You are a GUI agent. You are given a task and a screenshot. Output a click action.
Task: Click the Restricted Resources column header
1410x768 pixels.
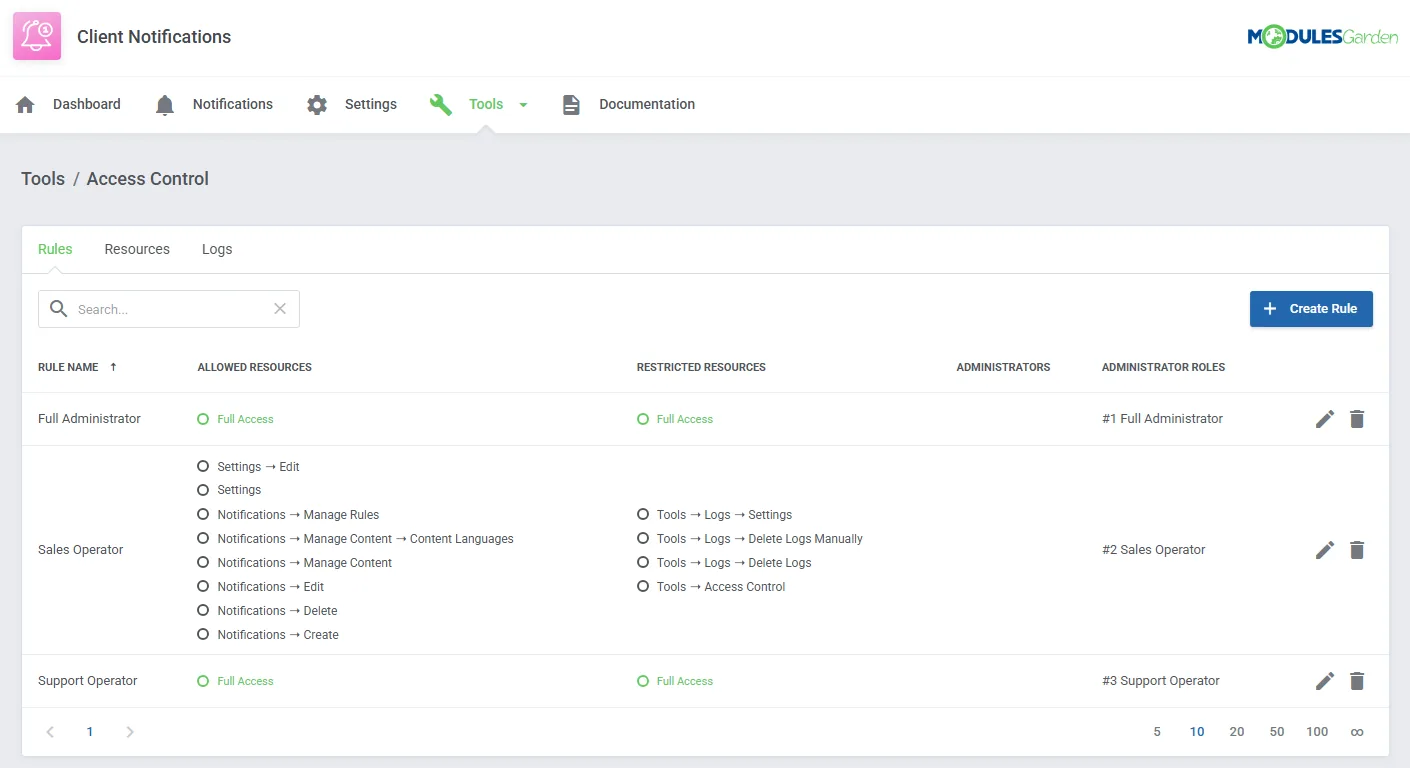[x=701, y=367]
